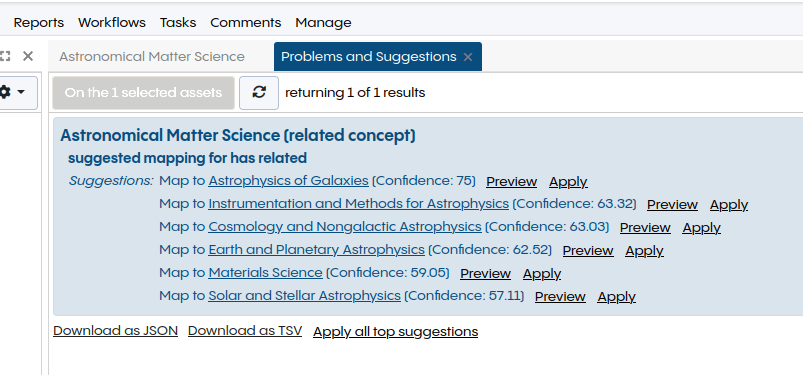Open the Astrophysics of Galaxies link
Screen dimensions: 803x375
[x=288, y=181]
